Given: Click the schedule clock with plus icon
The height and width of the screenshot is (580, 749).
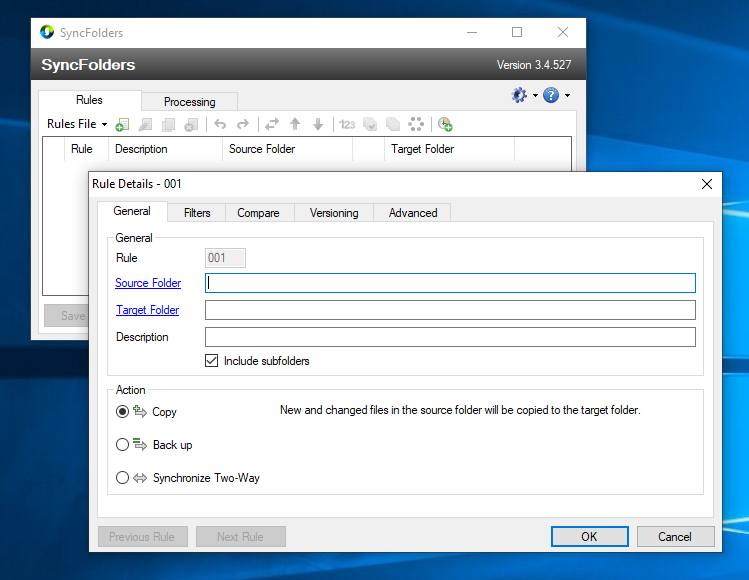Looking at the screenshot, I should point(445,124).
